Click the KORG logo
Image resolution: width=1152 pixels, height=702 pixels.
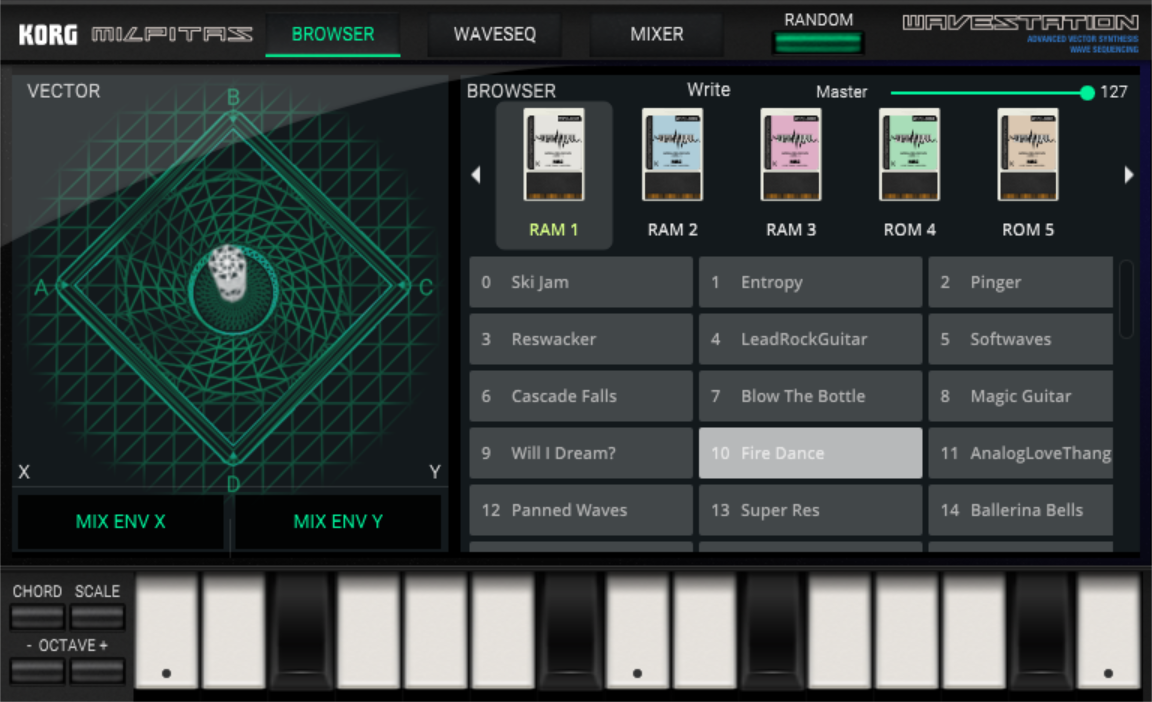48,35
